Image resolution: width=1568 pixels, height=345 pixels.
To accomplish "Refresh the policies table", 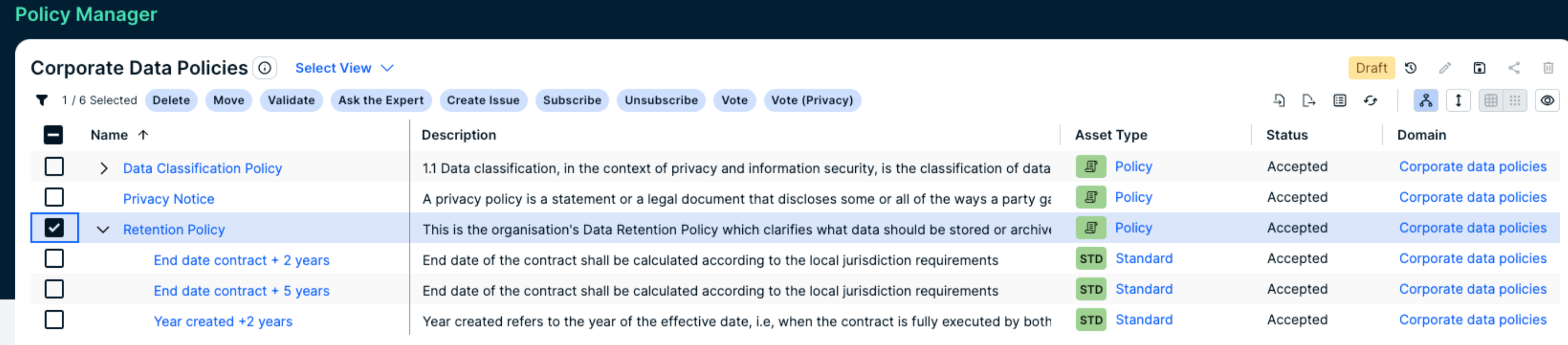I will coord(1371,100).
